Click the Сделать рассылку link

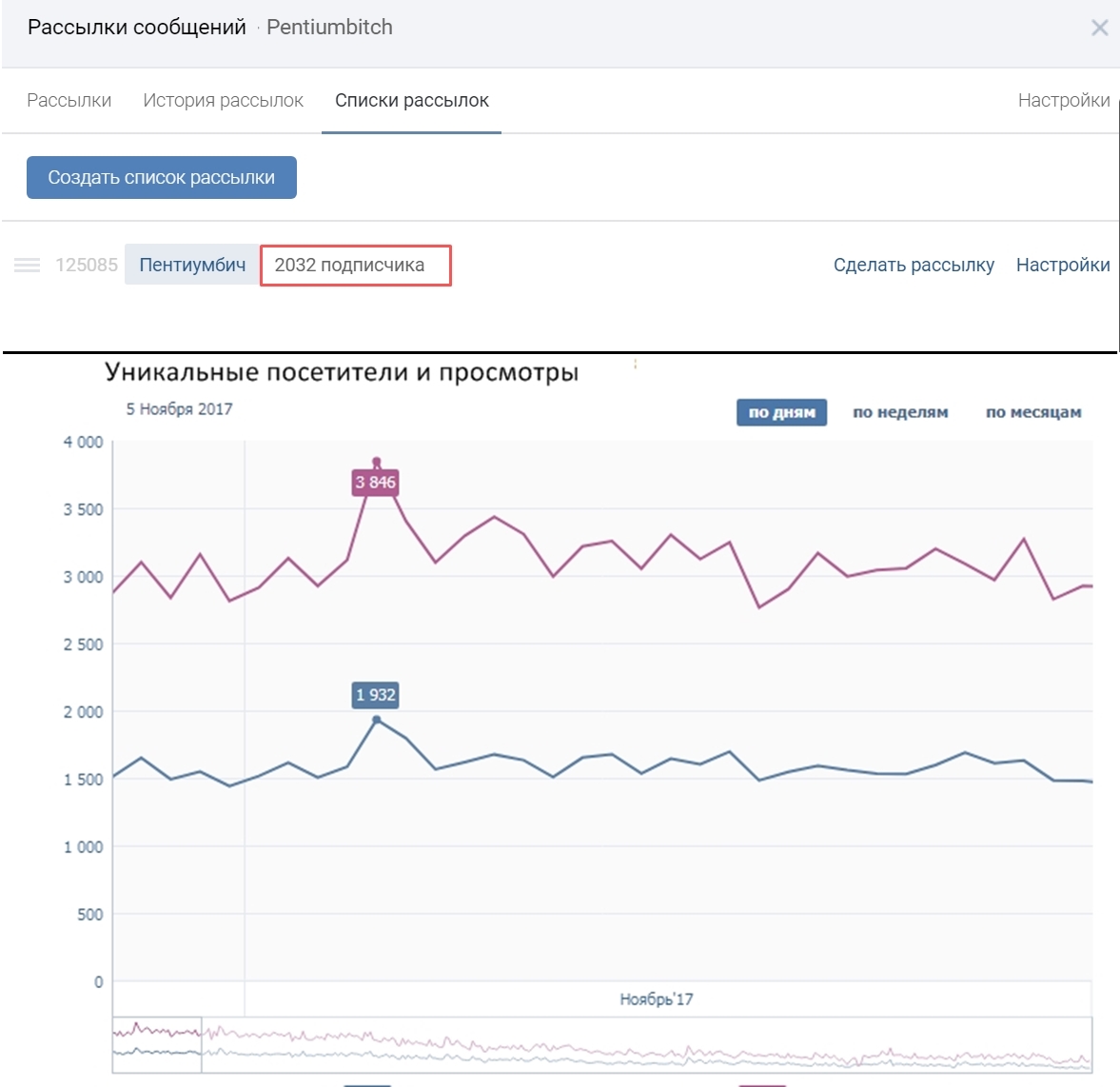pos(914,266)
